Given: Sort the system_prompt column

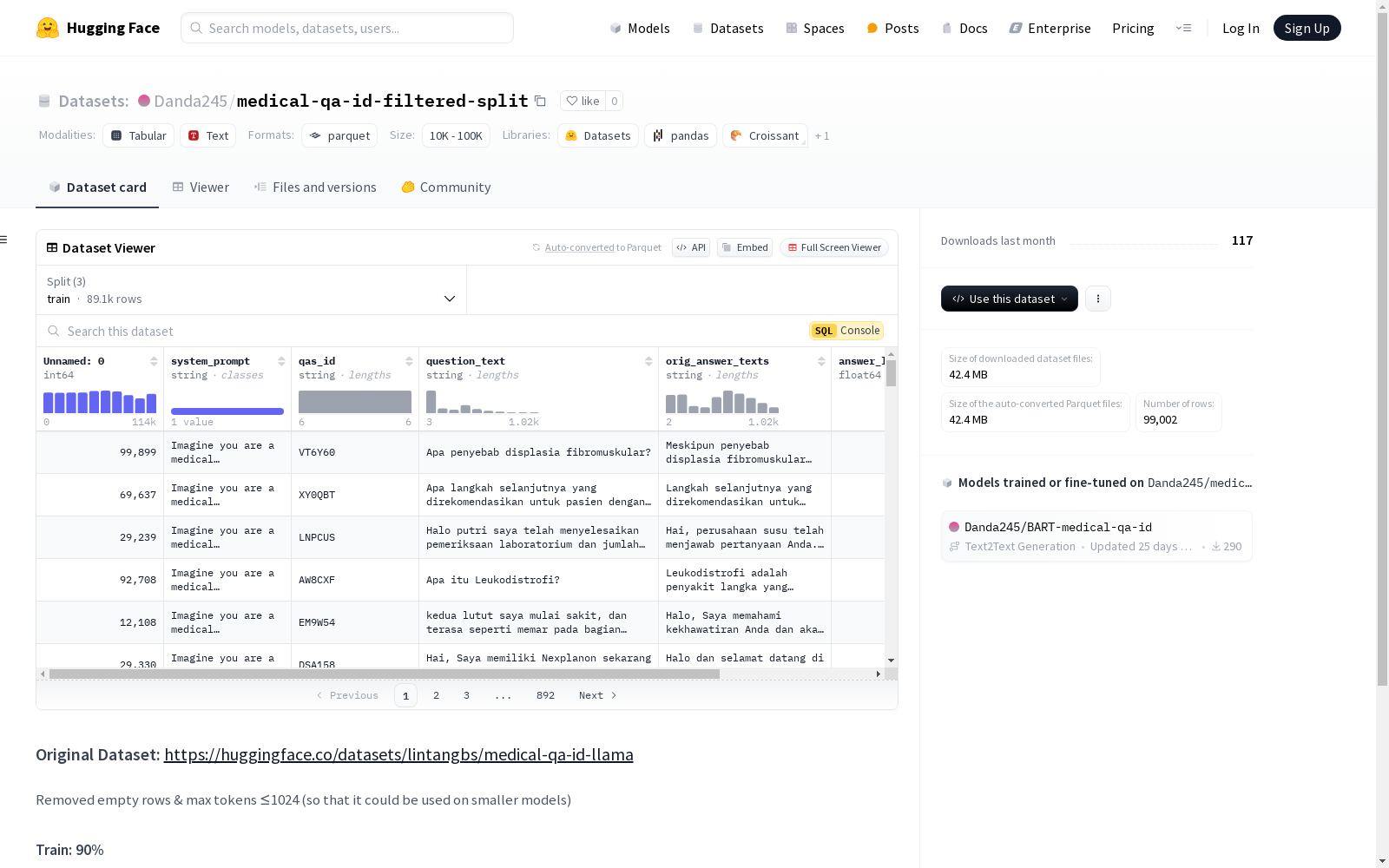Looking at the screenshot, I should point(281,361).
